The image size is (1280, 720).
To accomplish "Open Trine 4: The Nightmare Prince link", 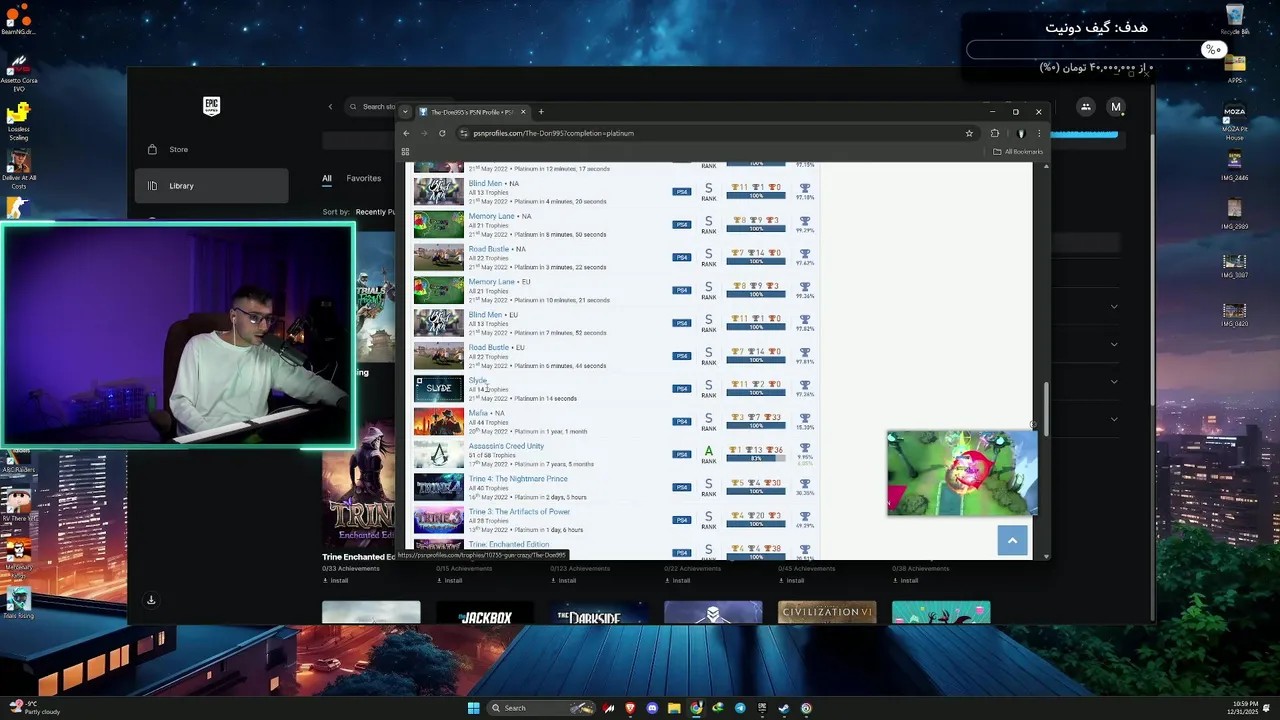I will (518, 479).
